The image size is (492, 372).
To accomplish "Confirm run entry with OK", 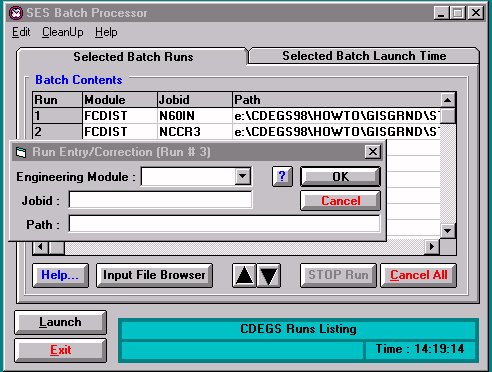I will (x=340, y=176).
